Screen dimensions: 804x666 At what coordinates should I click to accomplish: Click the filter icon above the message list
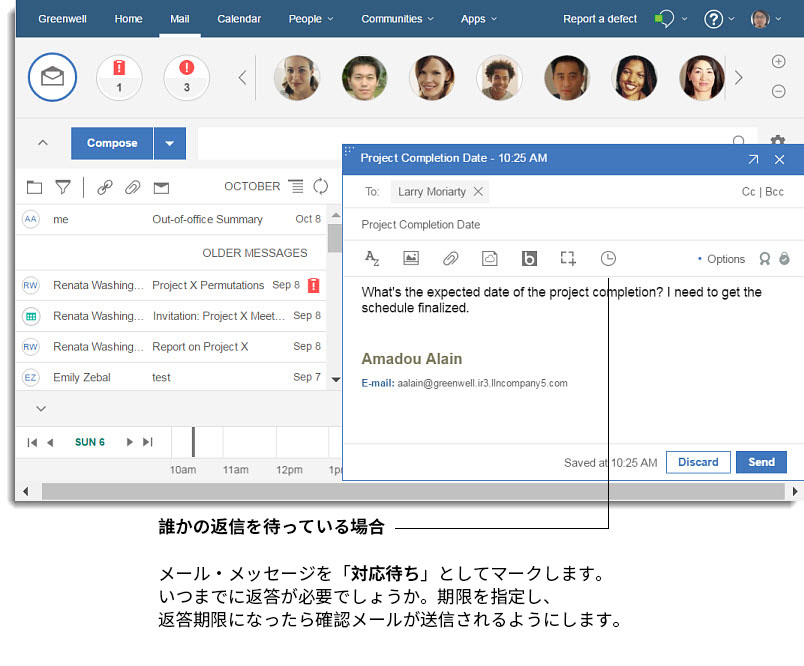(62, 187)
